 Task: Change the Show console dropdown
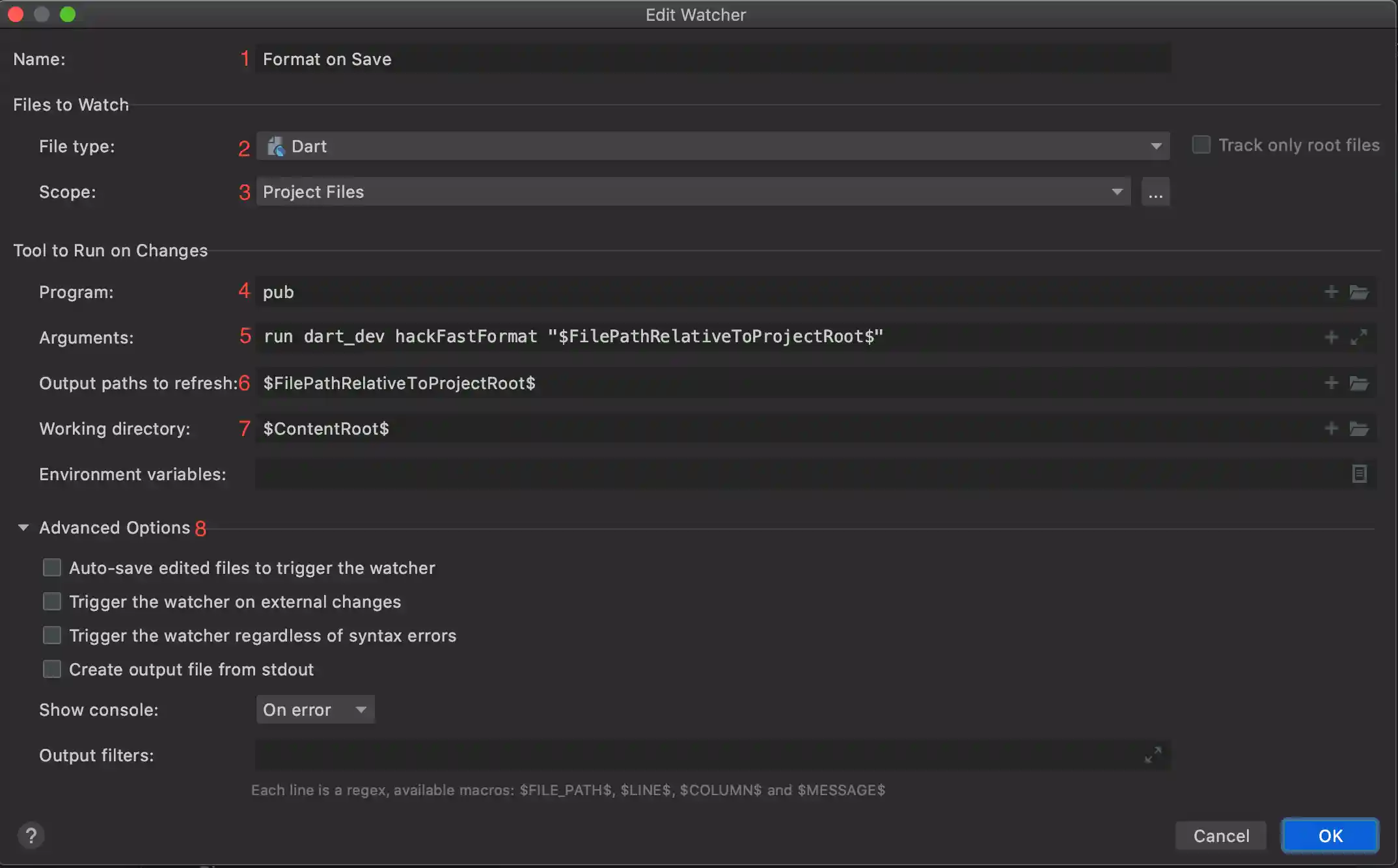315,709
